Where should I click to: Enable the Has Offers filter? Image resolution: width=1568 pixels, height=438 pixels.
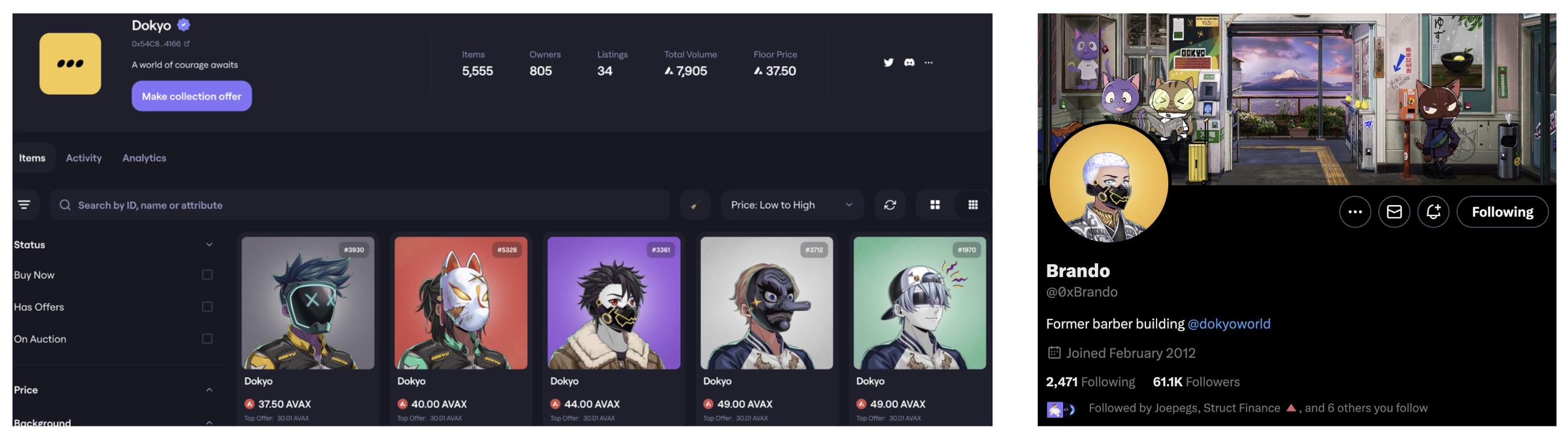coord(207,306)
